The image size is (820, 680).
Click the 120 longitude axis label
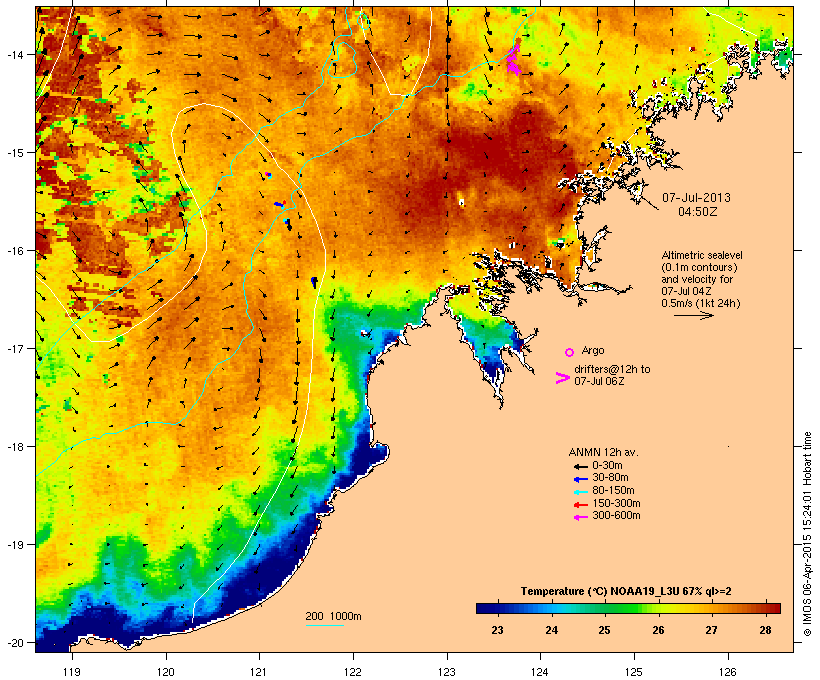coord(166,672)
